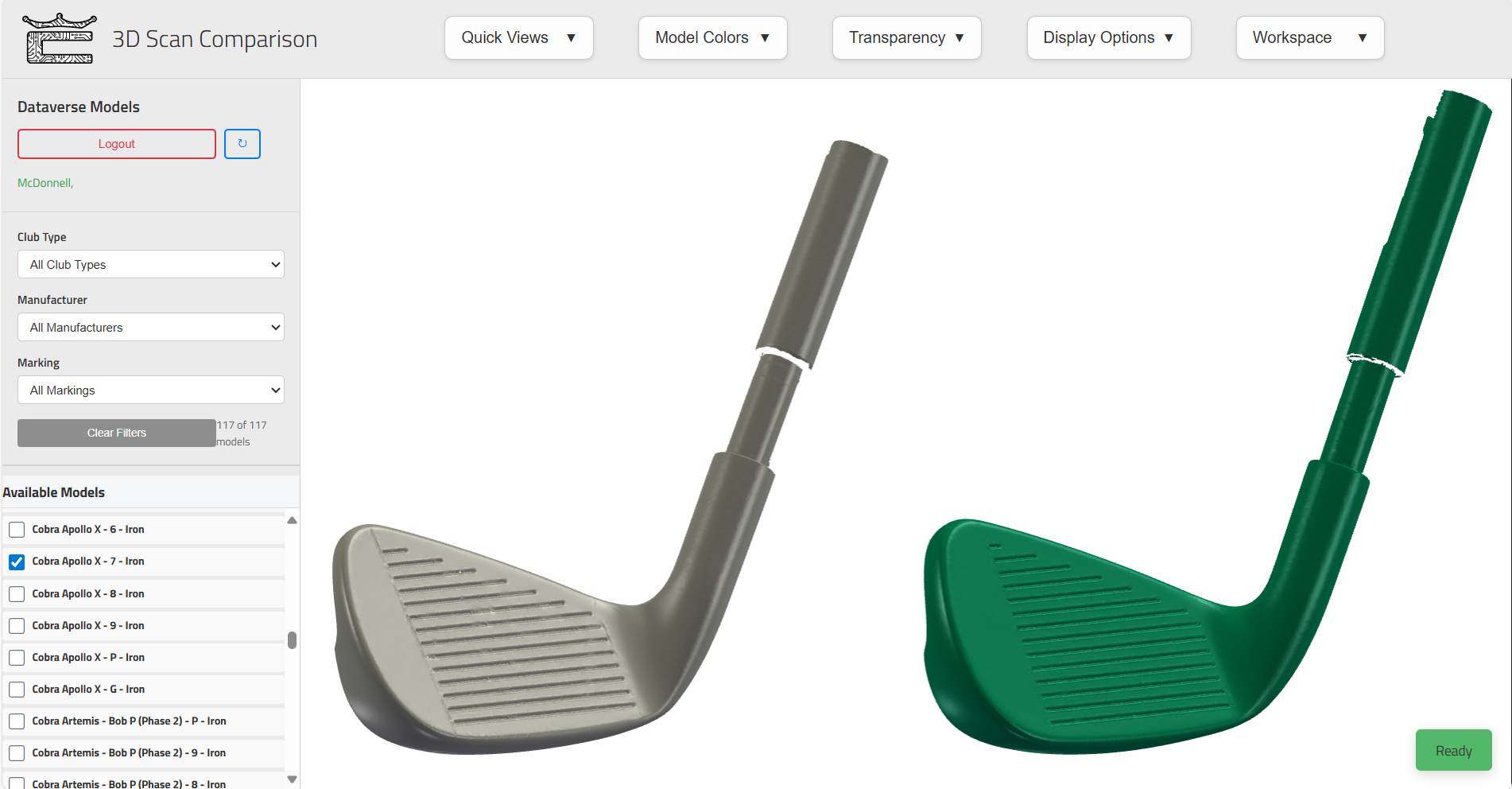The height and width of the screenshot is (789, 1512).
Task: Click the 3D Scan Comparison logo
Action: 60,38
